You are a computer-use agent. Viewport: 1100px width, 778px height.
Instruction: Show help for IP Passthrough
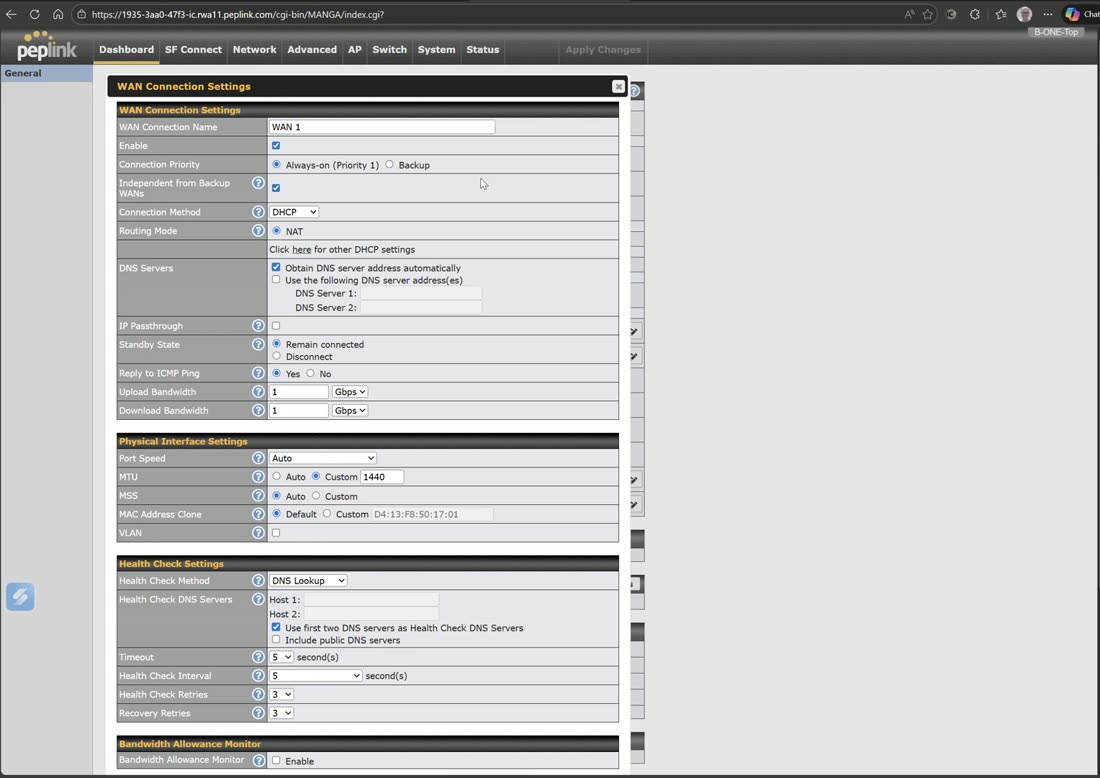(258, 326)
